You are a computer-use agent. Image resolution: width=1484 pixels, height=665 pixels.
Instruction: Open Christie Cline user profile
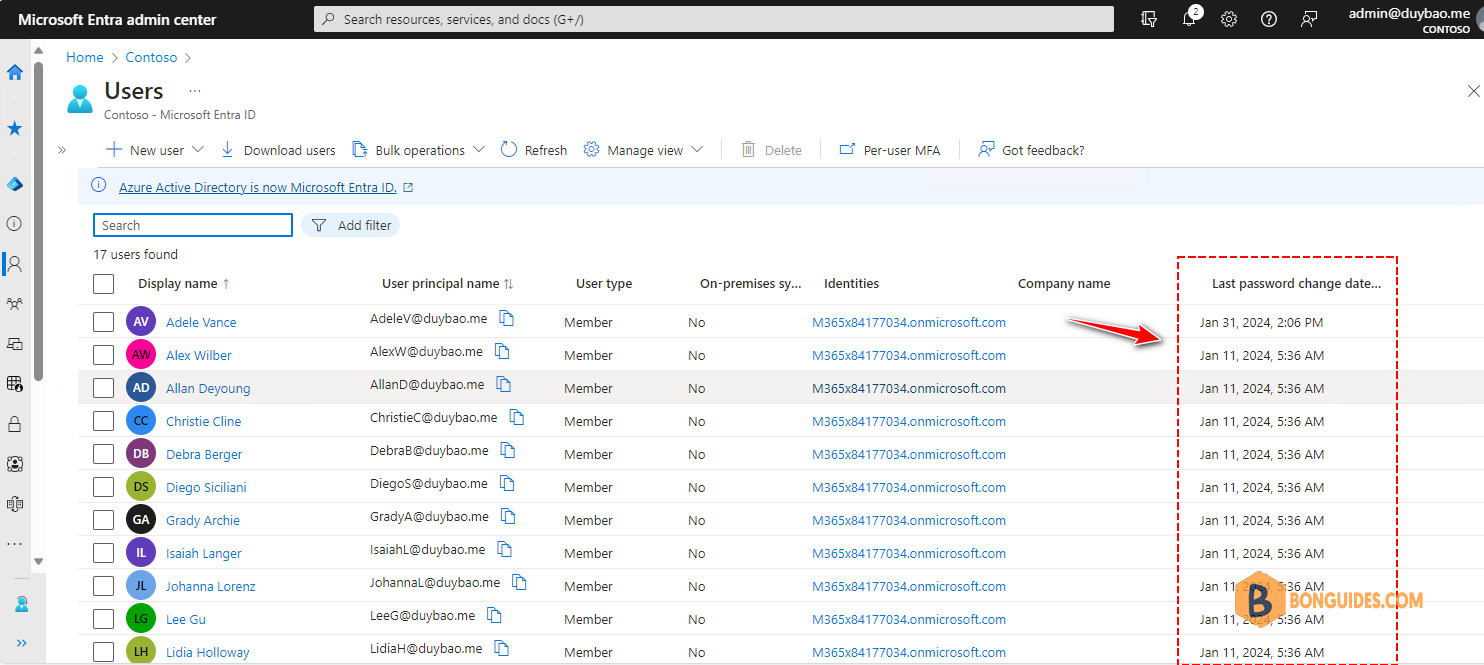pos(204,421)
